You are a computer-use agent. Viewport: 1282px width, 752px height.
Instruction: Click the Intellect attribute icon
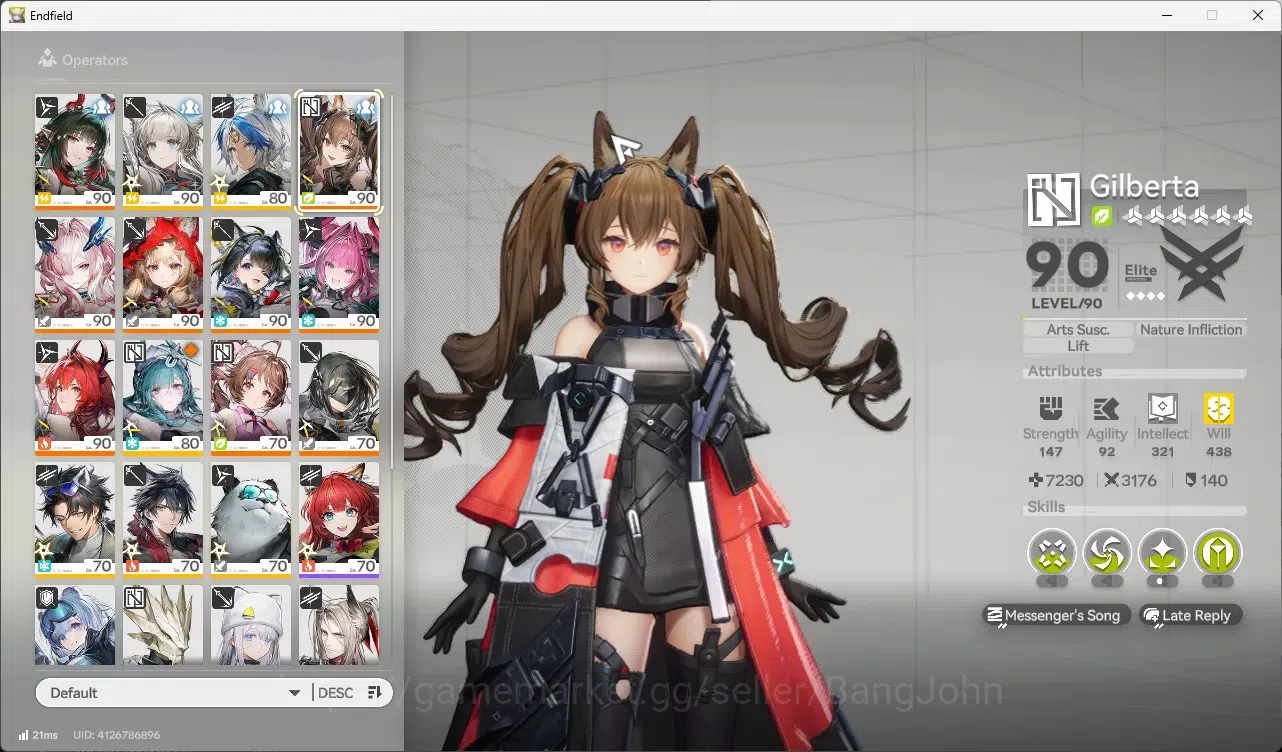point(1162,408)
